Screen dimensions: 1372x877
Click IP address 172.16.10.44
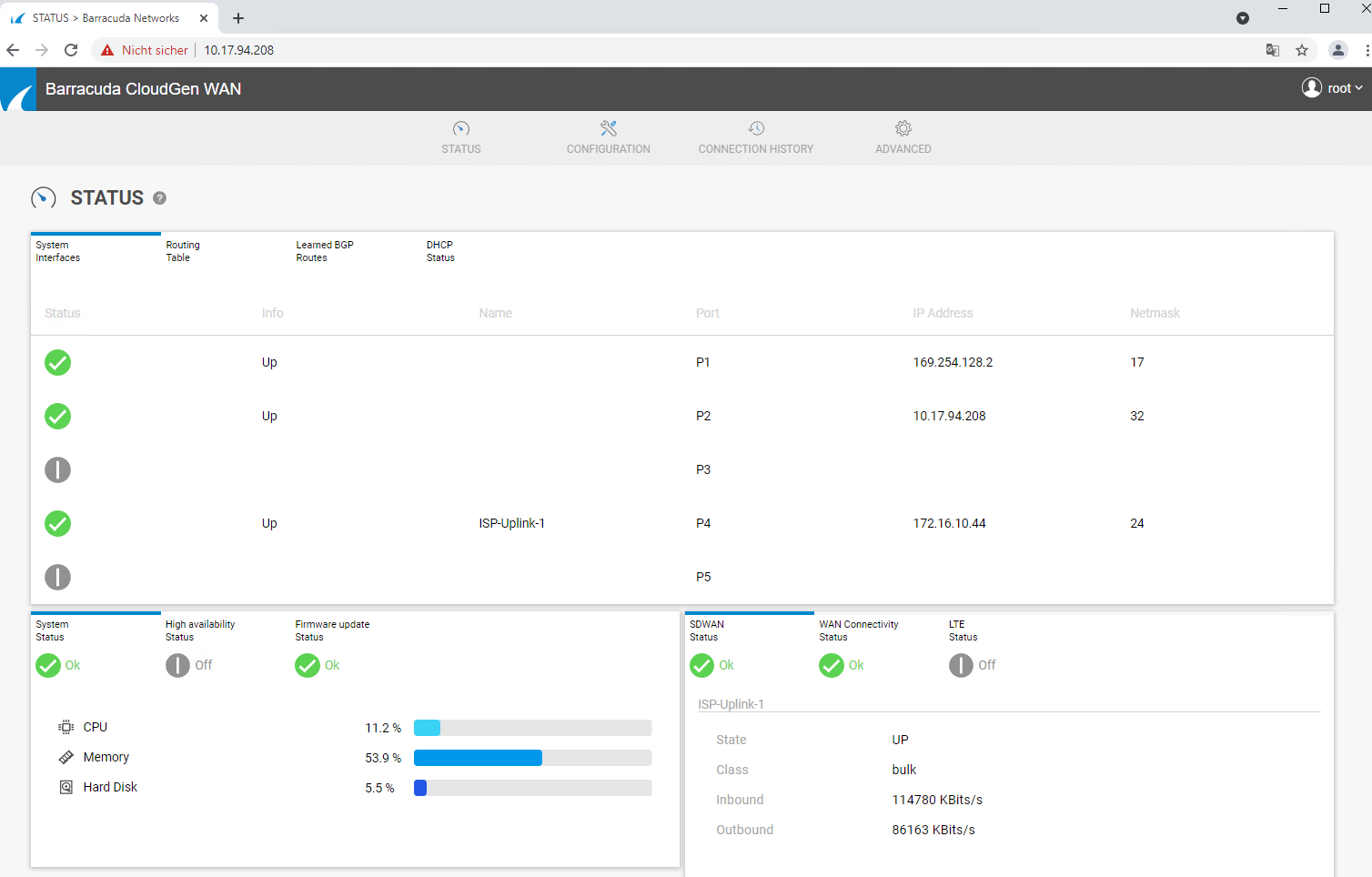(949, 523)
